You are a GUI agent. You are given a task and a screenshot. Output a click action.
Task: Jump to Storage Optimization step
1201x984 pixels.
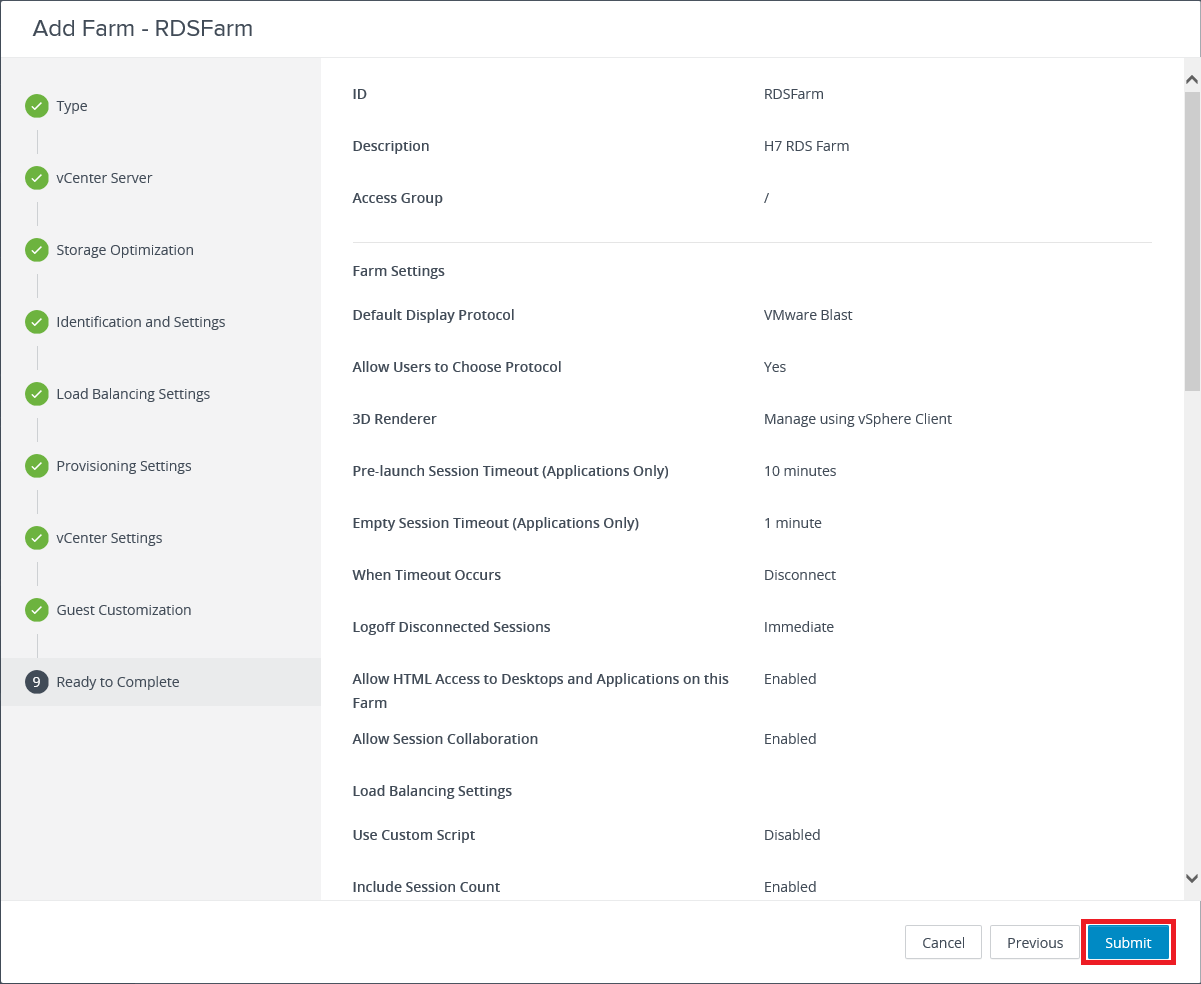(125, 250)
